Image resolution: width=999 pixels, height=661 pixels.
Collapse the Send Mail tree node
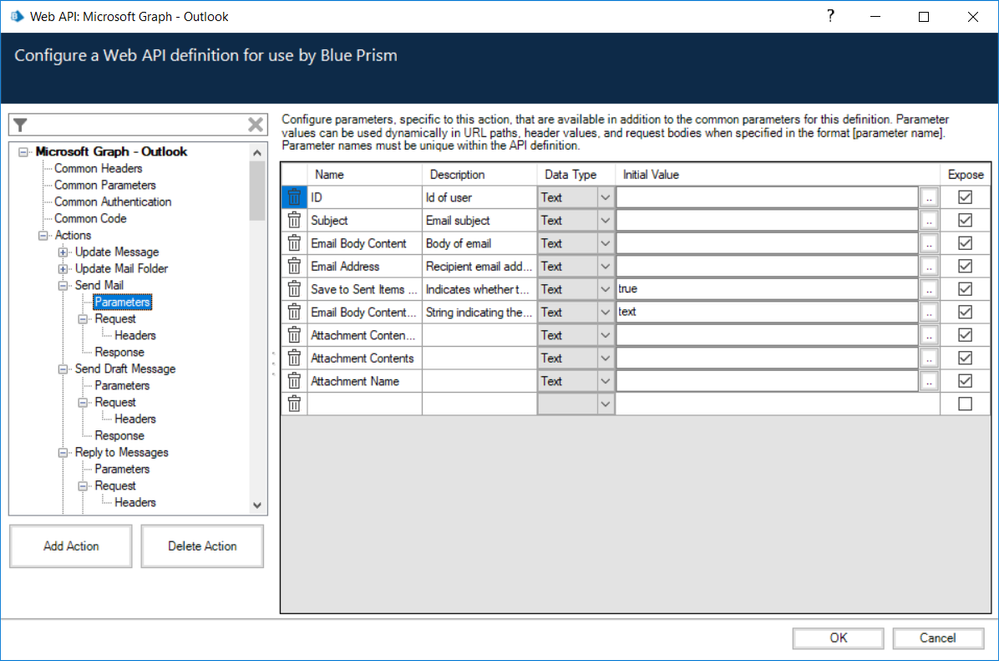point(64,286)
